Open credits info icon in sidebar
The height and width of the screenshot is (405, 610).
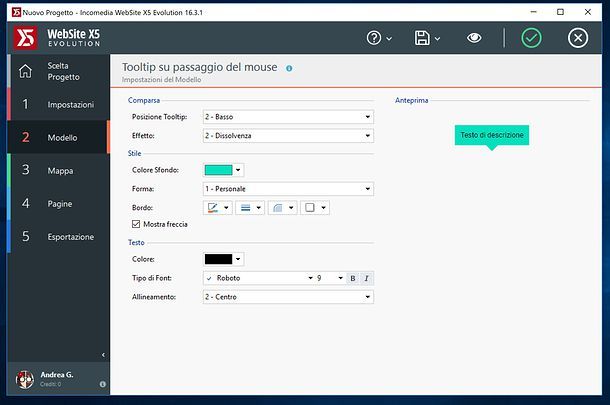click(103, 384)
